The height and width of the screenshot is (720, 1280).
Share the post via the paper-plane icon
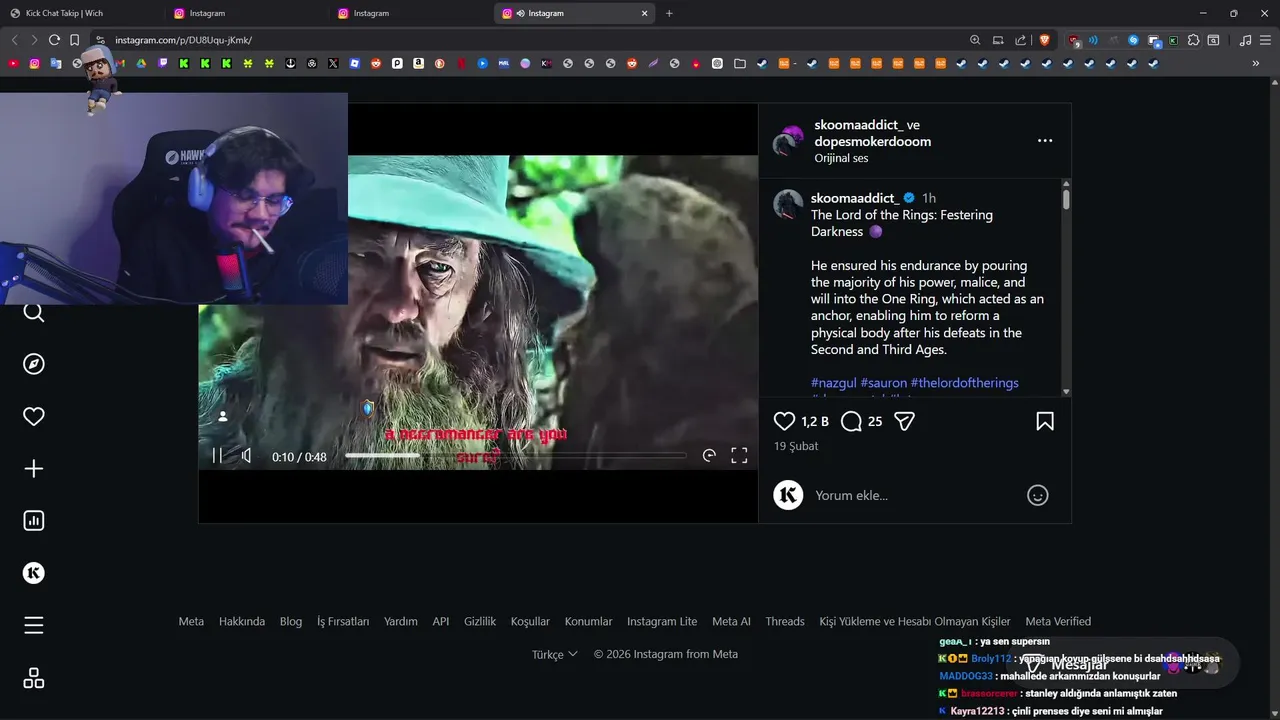[x=905, y=422]
